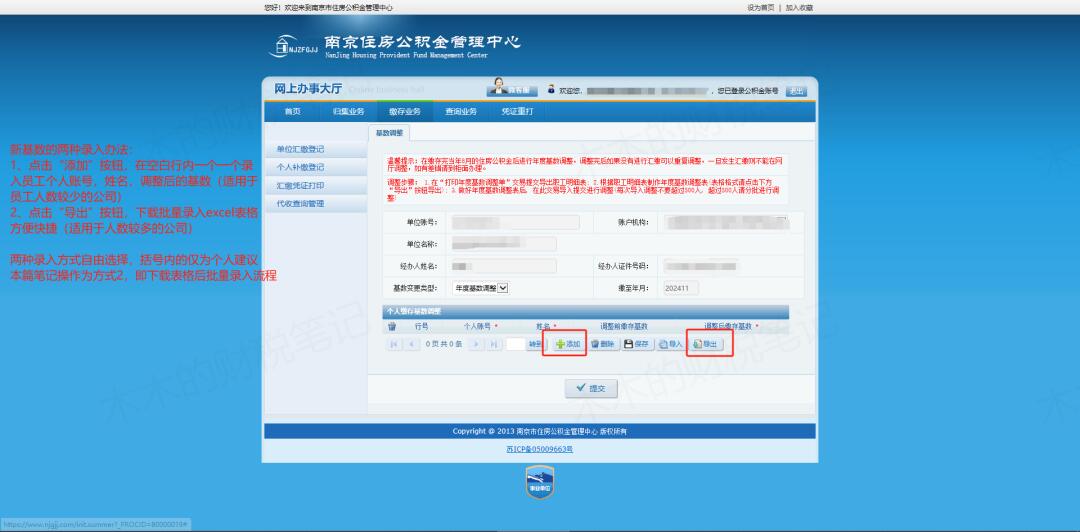Click the customer service avatar button
Screen dimensions: 1080x532
(x=512, y=90)
